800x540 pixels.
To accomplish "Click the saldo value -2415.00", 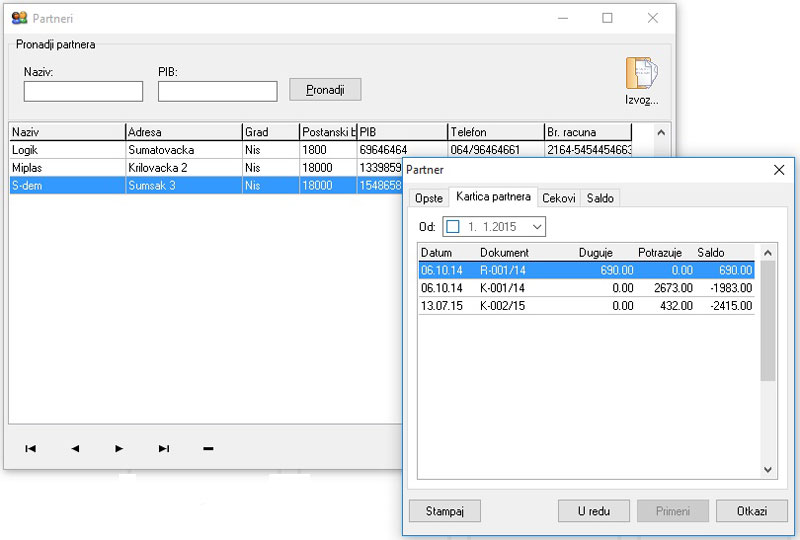I will pyautogui.click(x=731, y=306).
